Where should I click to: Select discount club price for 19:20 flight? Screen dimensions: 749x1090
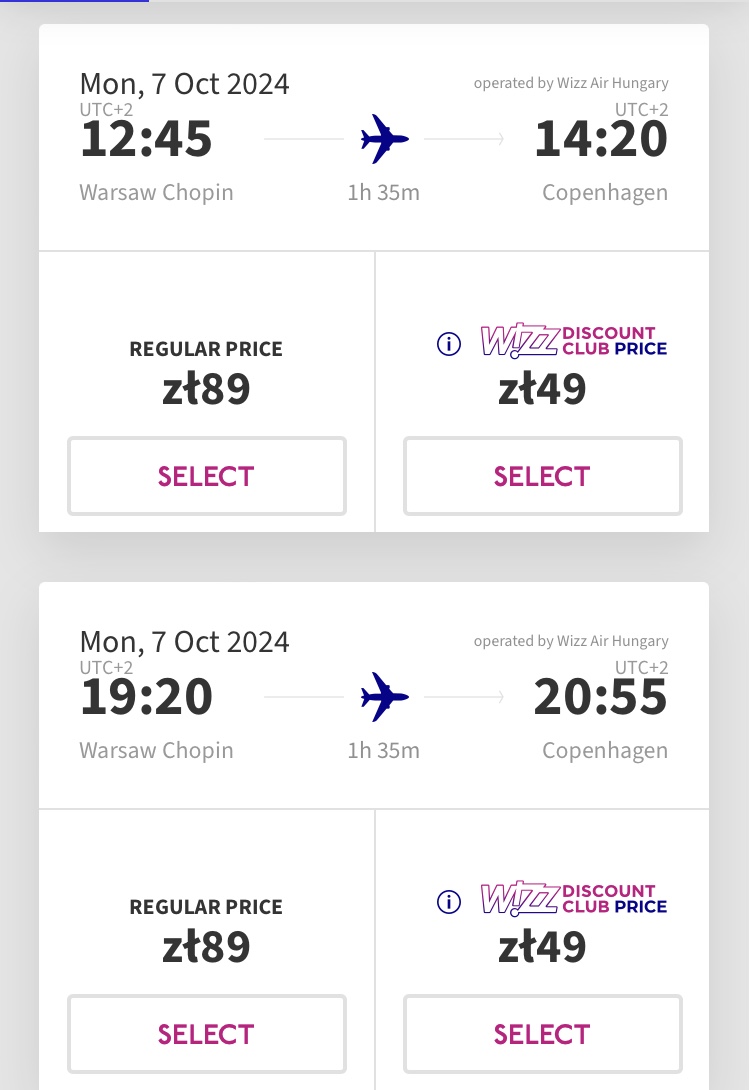click(542, 1034)
